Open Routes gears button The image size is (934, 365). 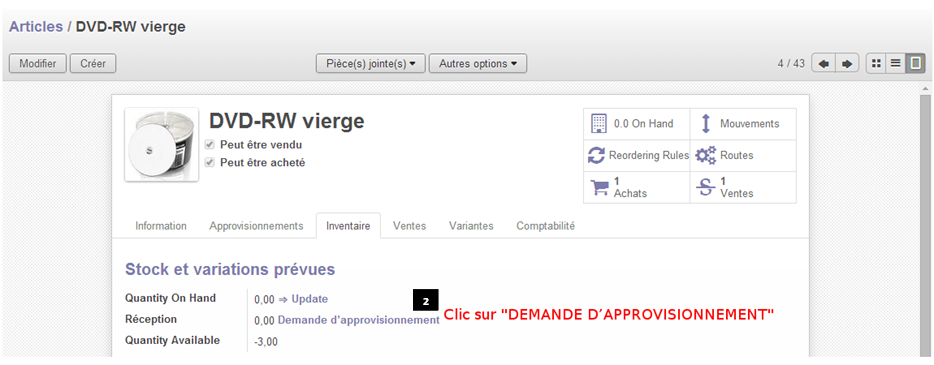click(x=743, y=155)
